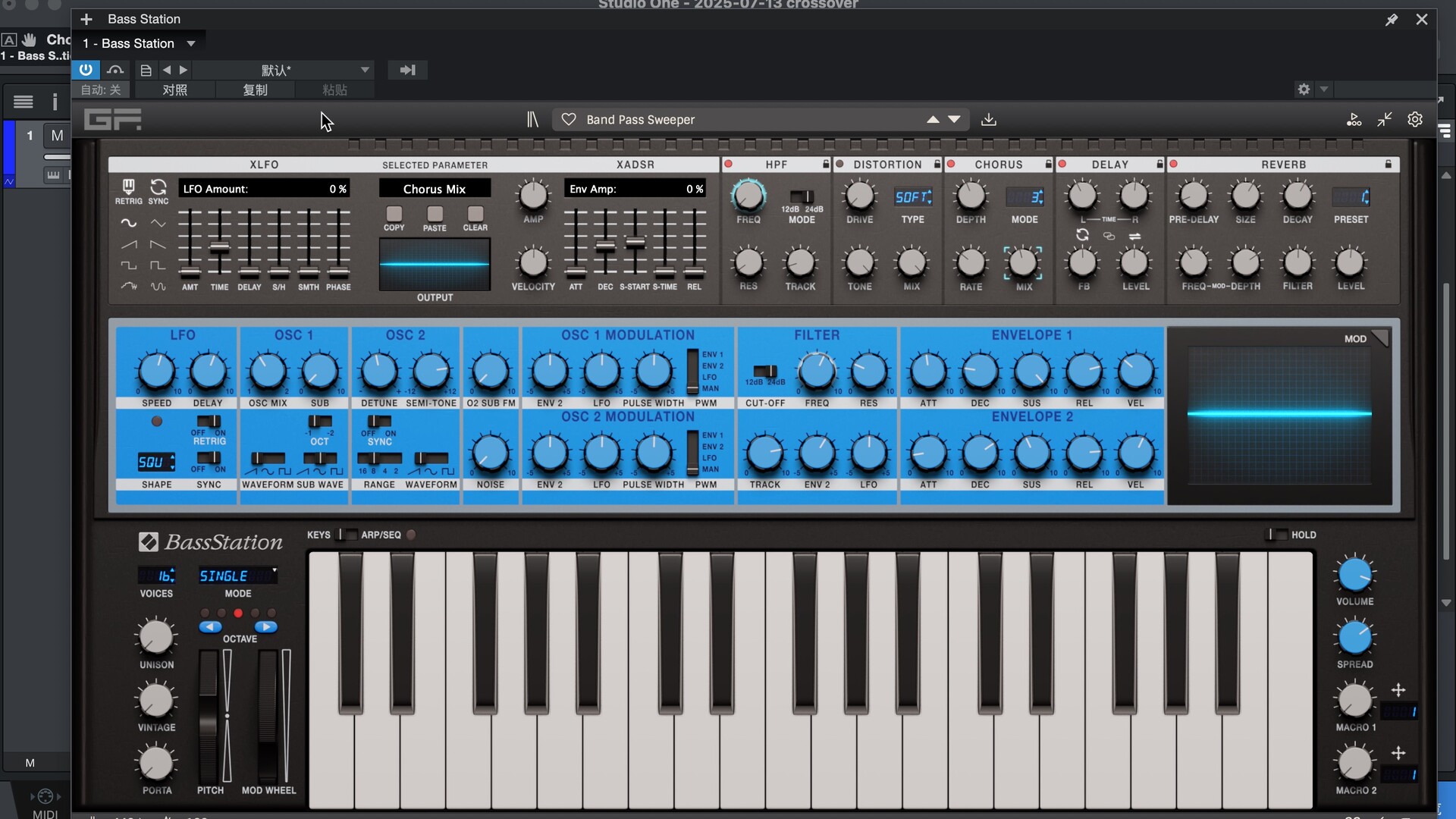
Task: Click the octave up right arrow
Action: (265, 626)
